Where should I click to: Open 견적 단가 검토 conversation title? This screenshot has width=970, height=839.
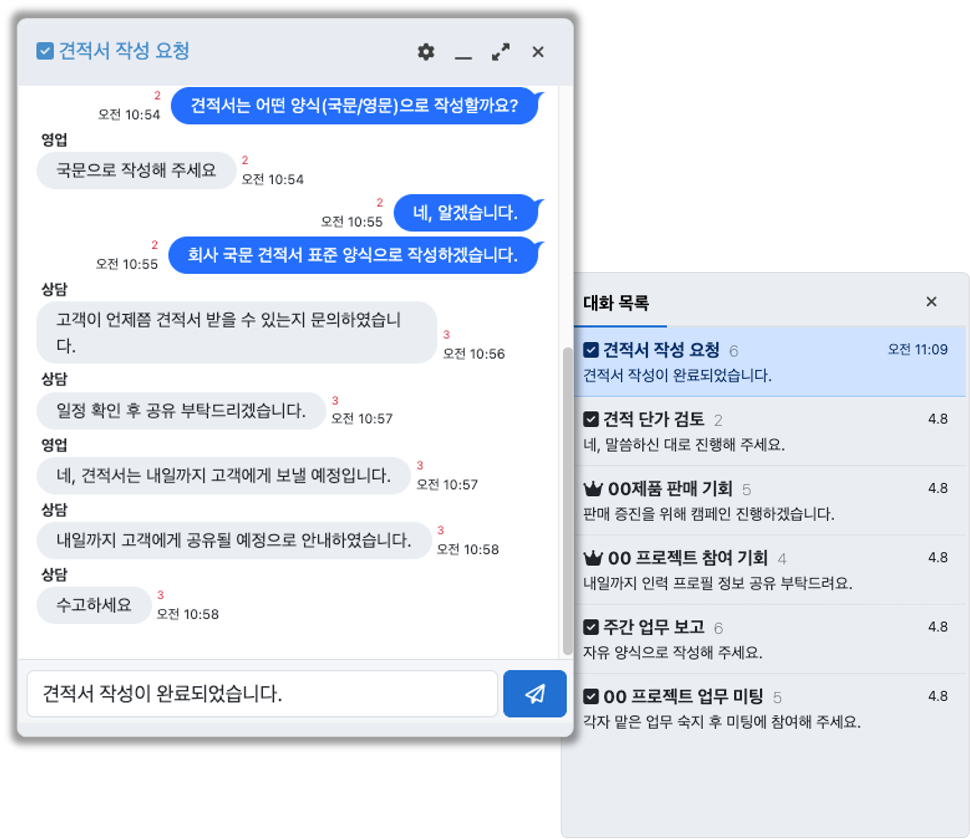coord(654,420)
